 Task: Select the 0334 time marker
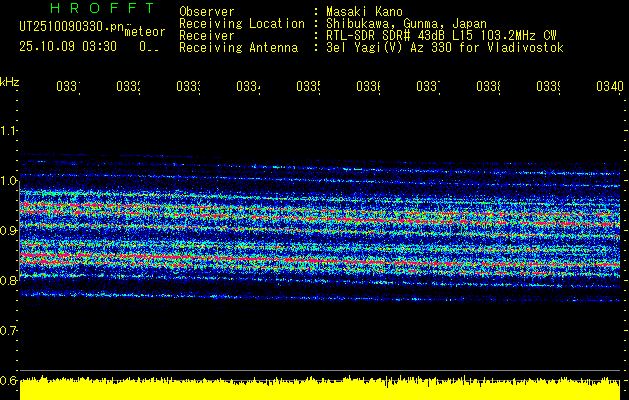coord(248,87)
